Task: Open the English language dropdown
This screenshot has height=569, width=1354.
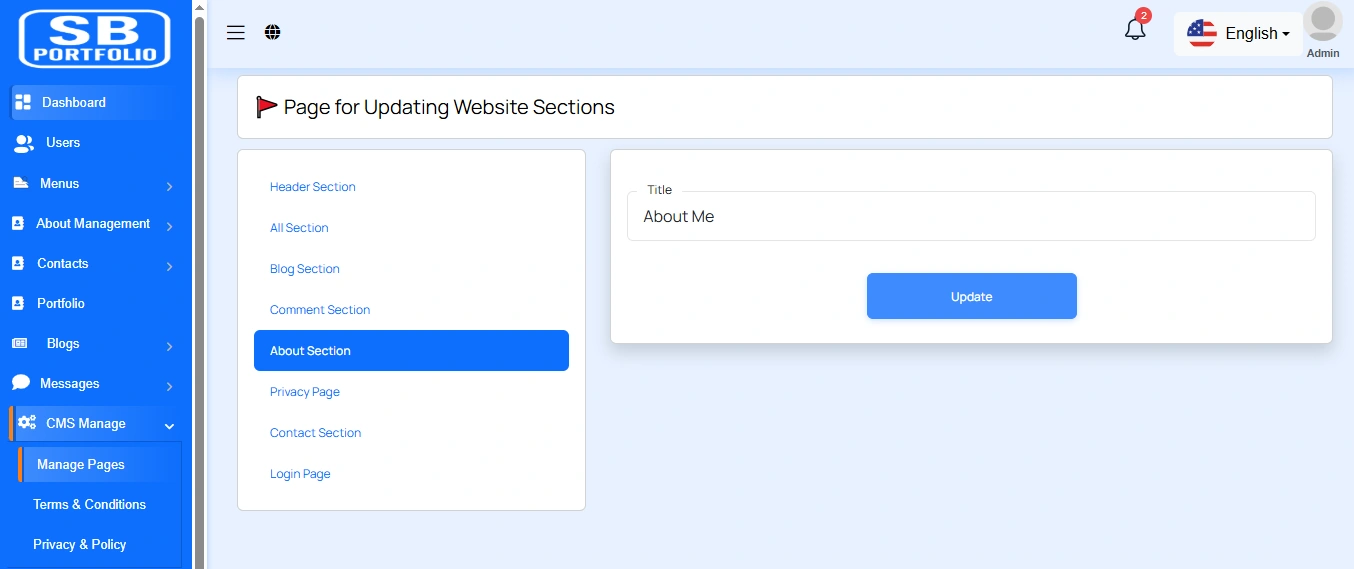Action: click(1239, 33)
